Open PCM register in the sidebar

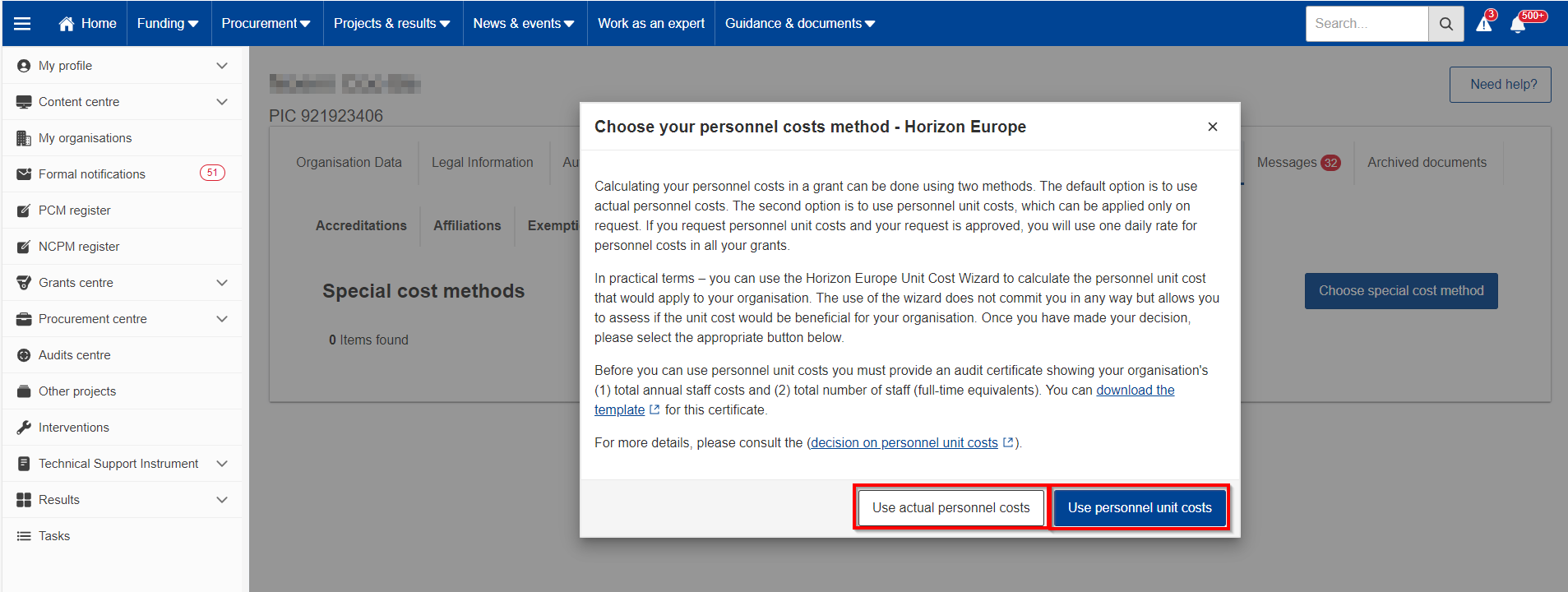click(x=123, y=210)
